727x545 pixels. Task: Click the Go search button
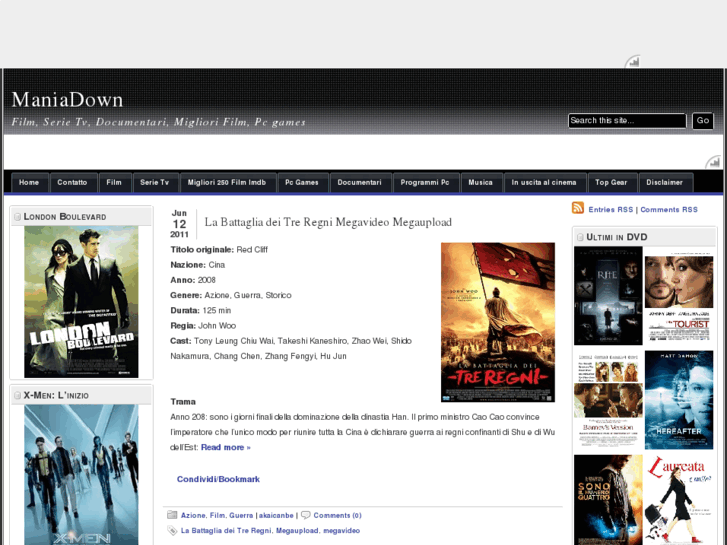click(703, 121)
